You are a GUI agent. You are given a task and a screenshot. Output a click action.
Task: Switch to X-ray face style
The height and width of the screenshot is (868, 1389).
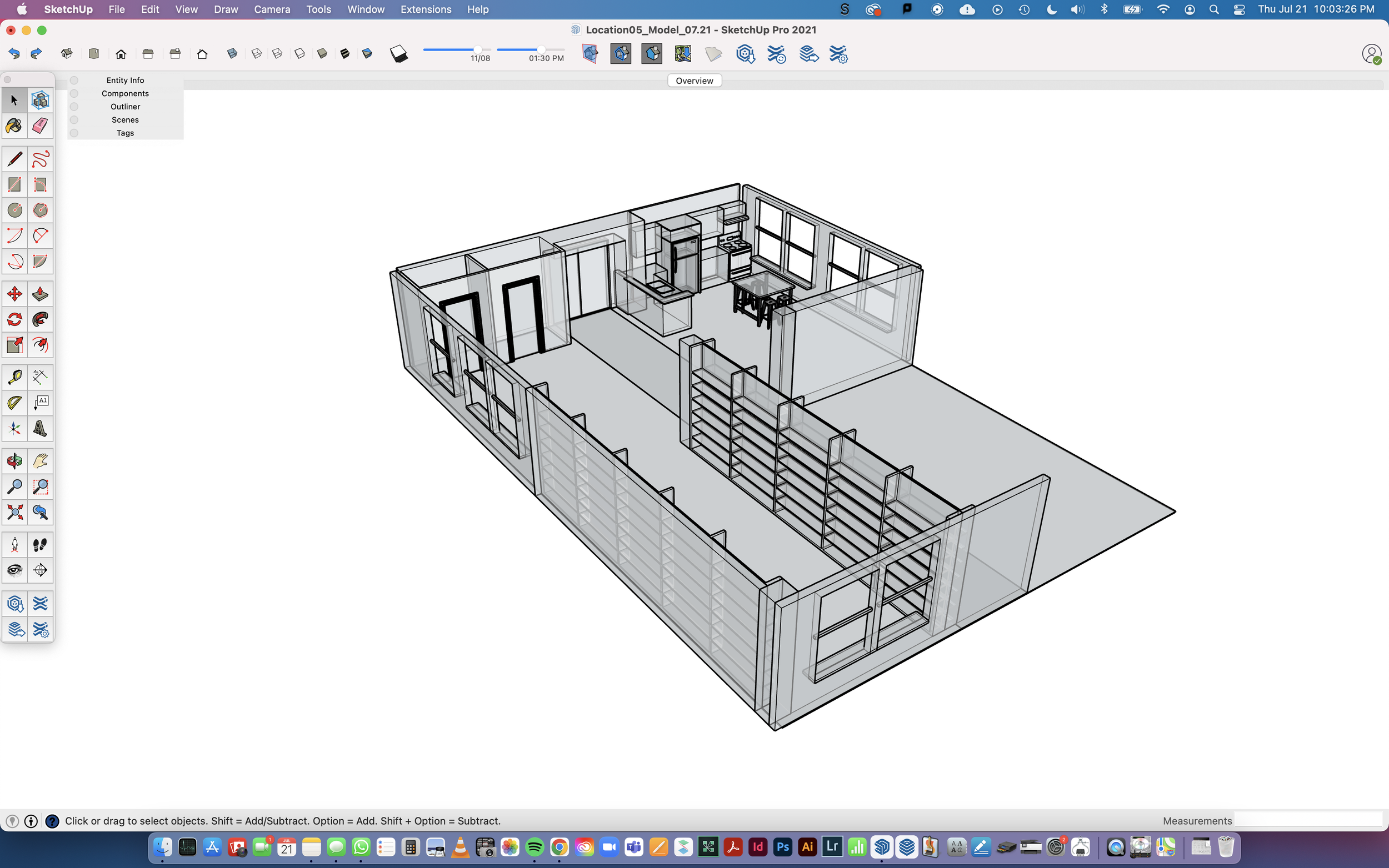click(x=233, y=54)
